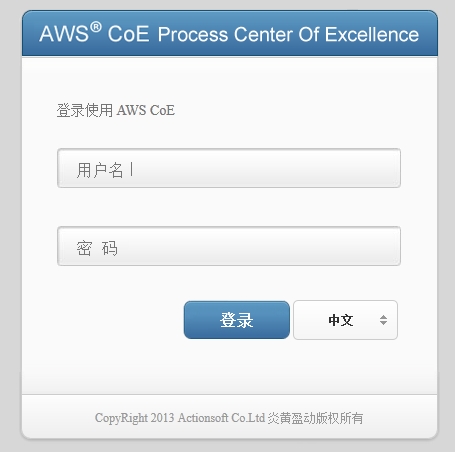This screenshot has width=455, height=452.
Task: Click the 炎黄盈动版权所有 footer text
Action: pos(315,418)
